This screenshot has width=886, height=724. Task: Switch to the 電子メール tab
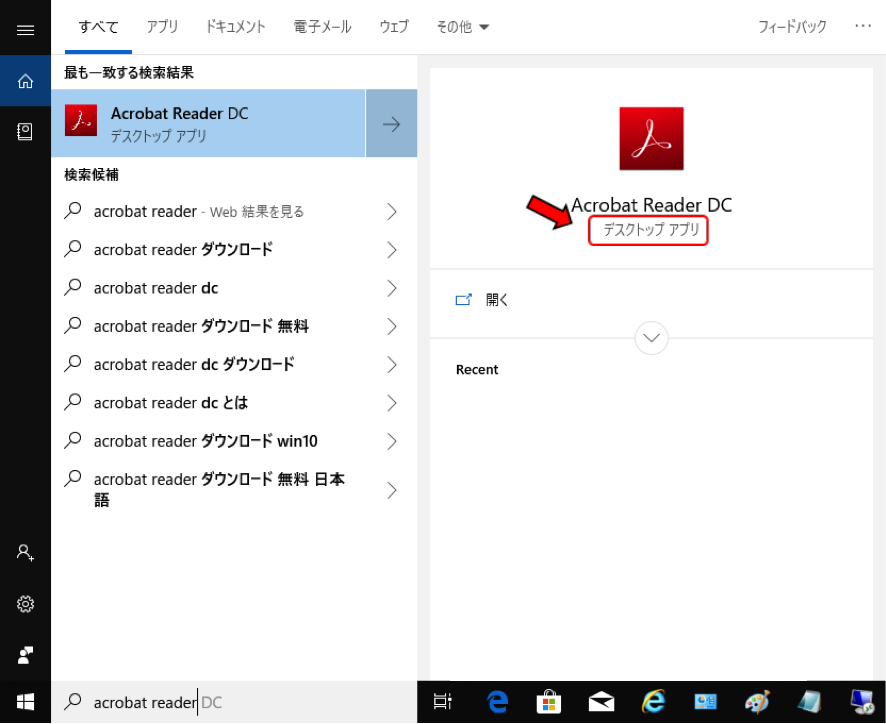click(x=322, y=27)
